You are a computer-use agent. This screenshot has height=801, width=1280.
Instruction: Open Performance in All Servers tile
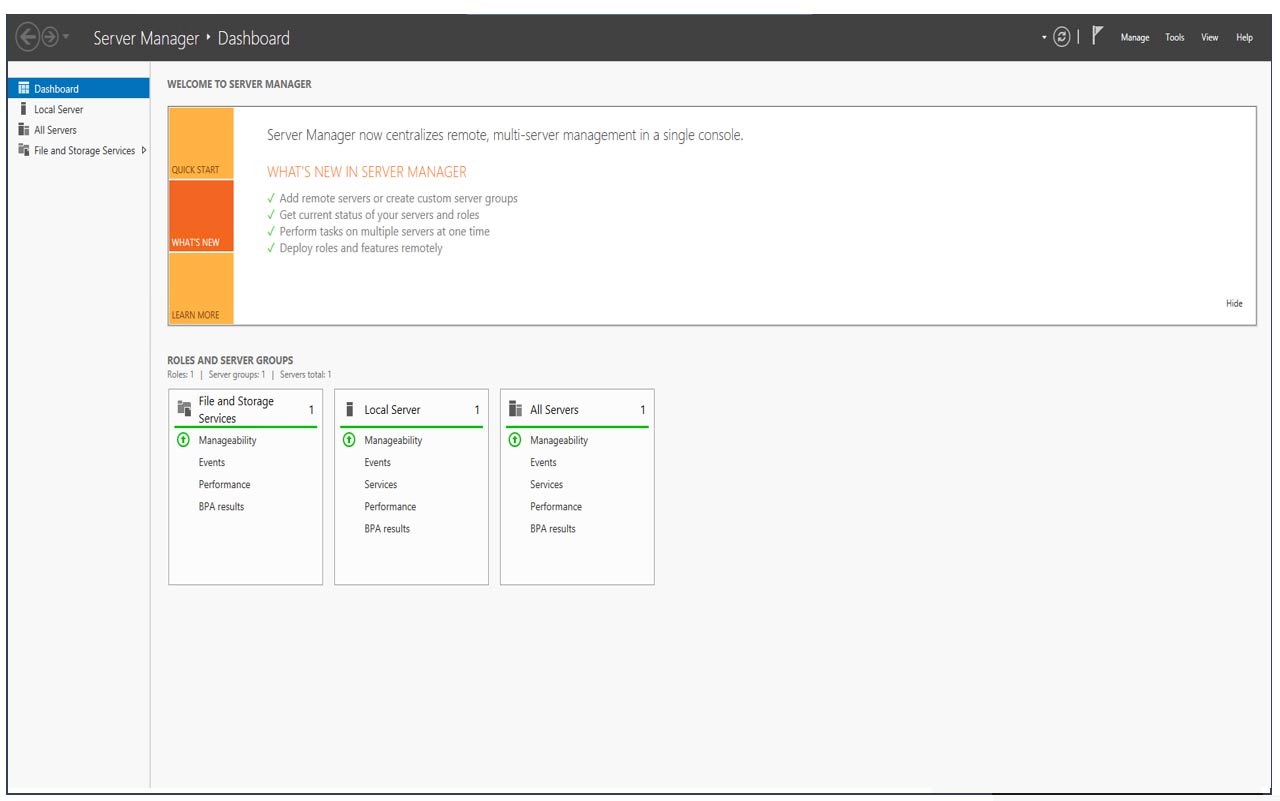tap(556, 506)
